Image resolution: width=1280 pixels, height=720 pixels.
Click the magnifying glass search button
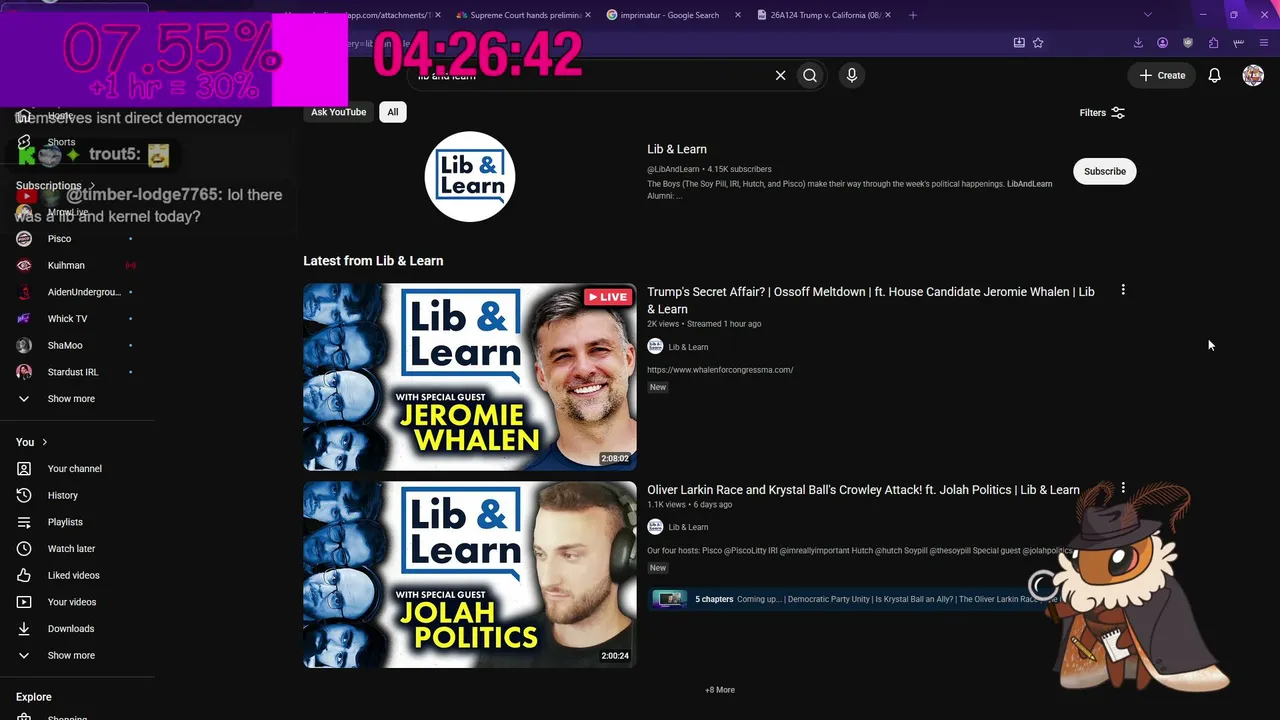810,75
